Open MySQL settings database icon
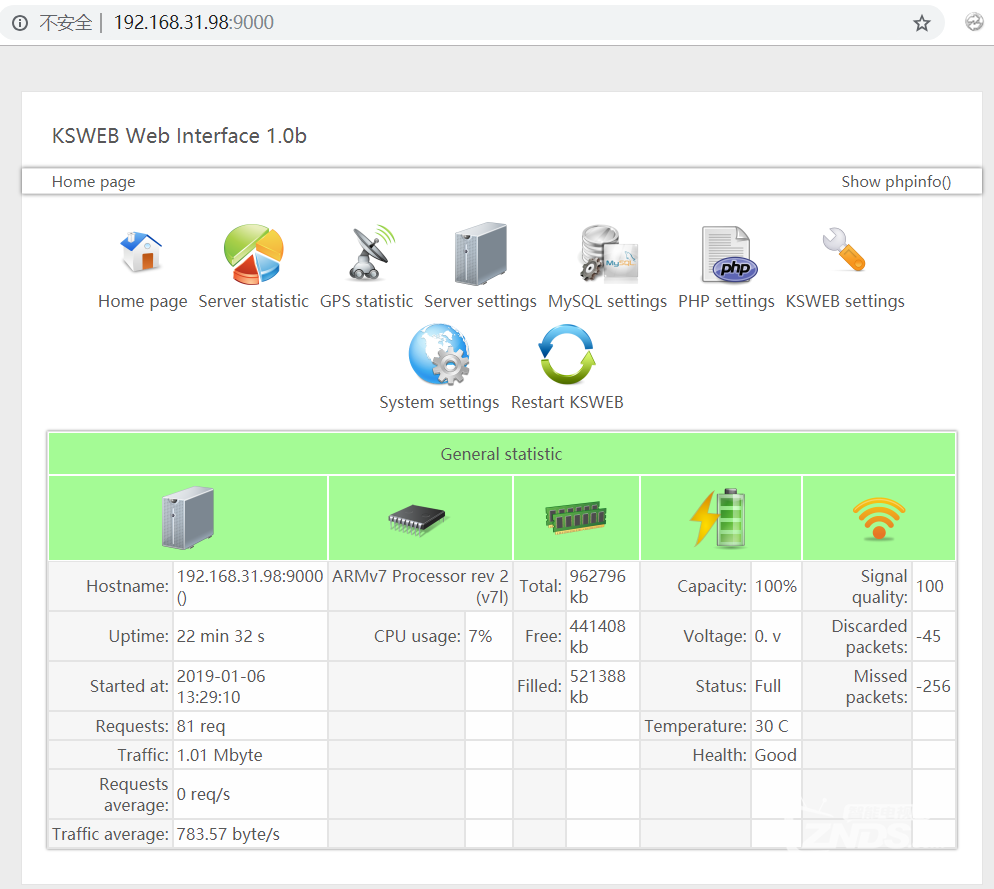The width and height of the screenshot is (994, 889). (x=607, y=254)
